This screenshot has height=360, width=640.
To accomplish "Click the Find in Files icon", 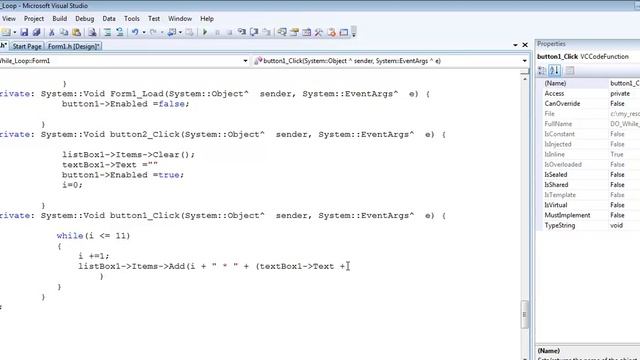I will (x=92, y=32).
